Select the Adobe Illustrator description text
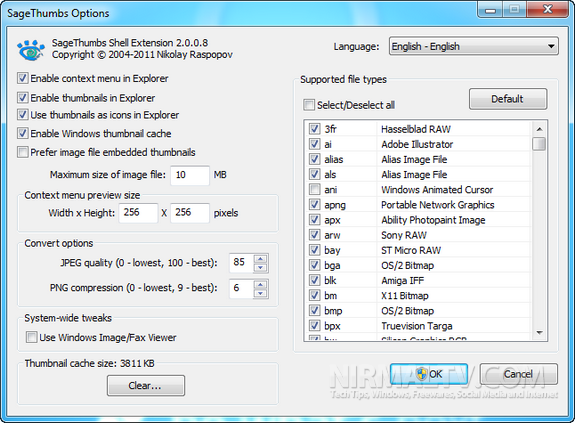This screenshot has height=423, width=575. point(417,144)
